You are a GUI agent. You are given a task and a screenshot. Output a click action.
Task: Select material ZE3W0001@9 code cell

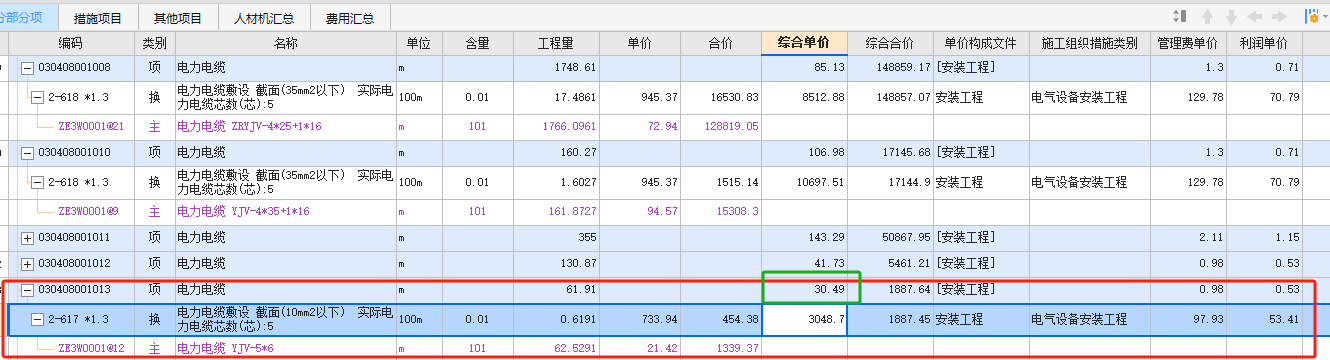87,212
